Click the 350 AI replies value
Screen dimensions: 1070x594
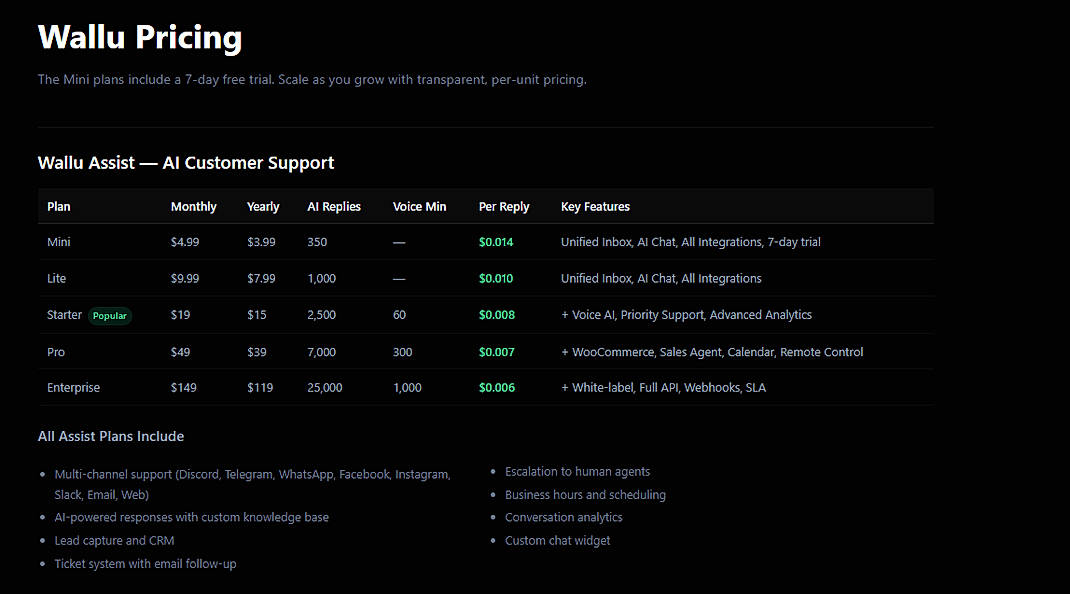pyautogui.click(x=317, y=242)
